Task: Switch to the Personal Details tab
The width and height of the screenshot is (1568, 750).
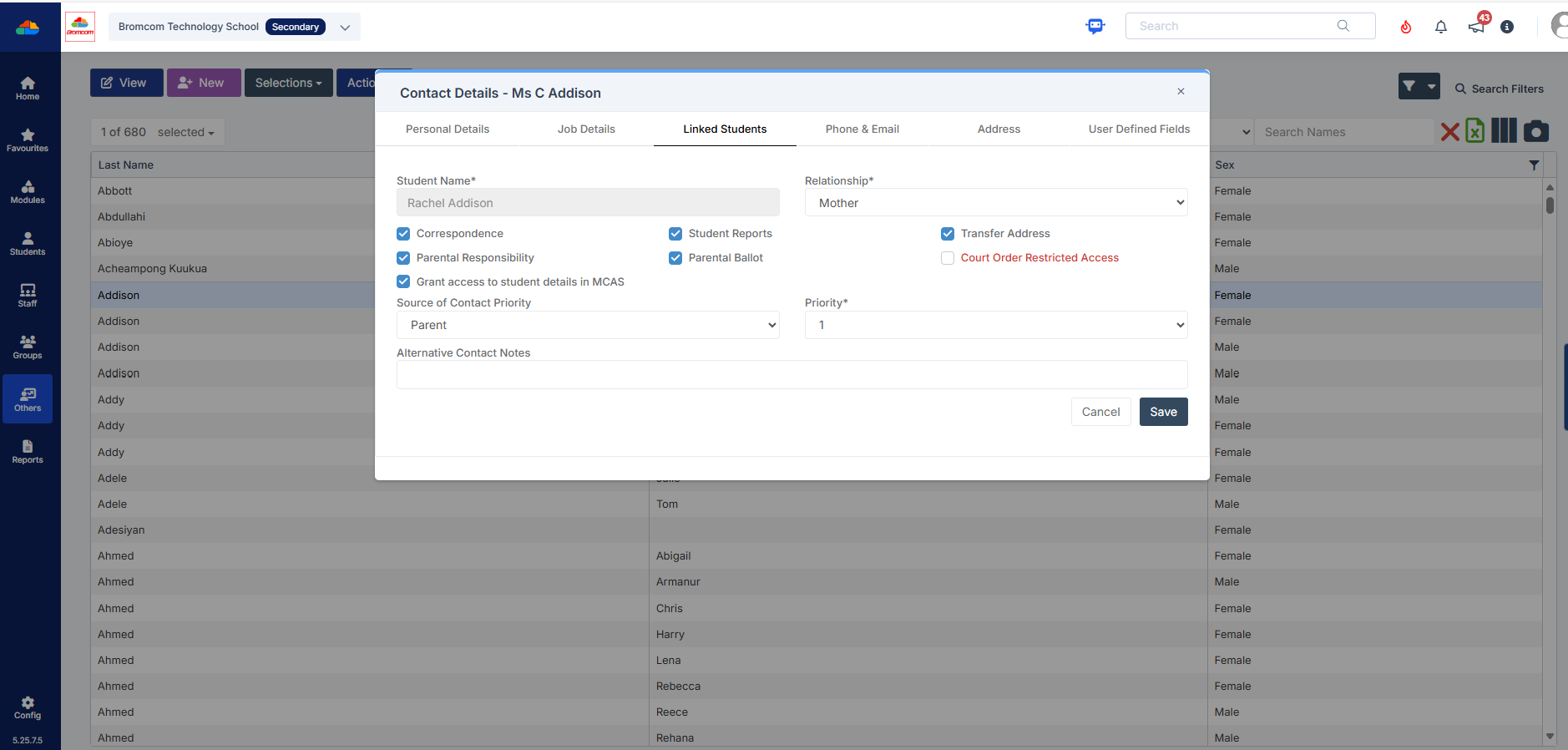Action: (448, 129)
